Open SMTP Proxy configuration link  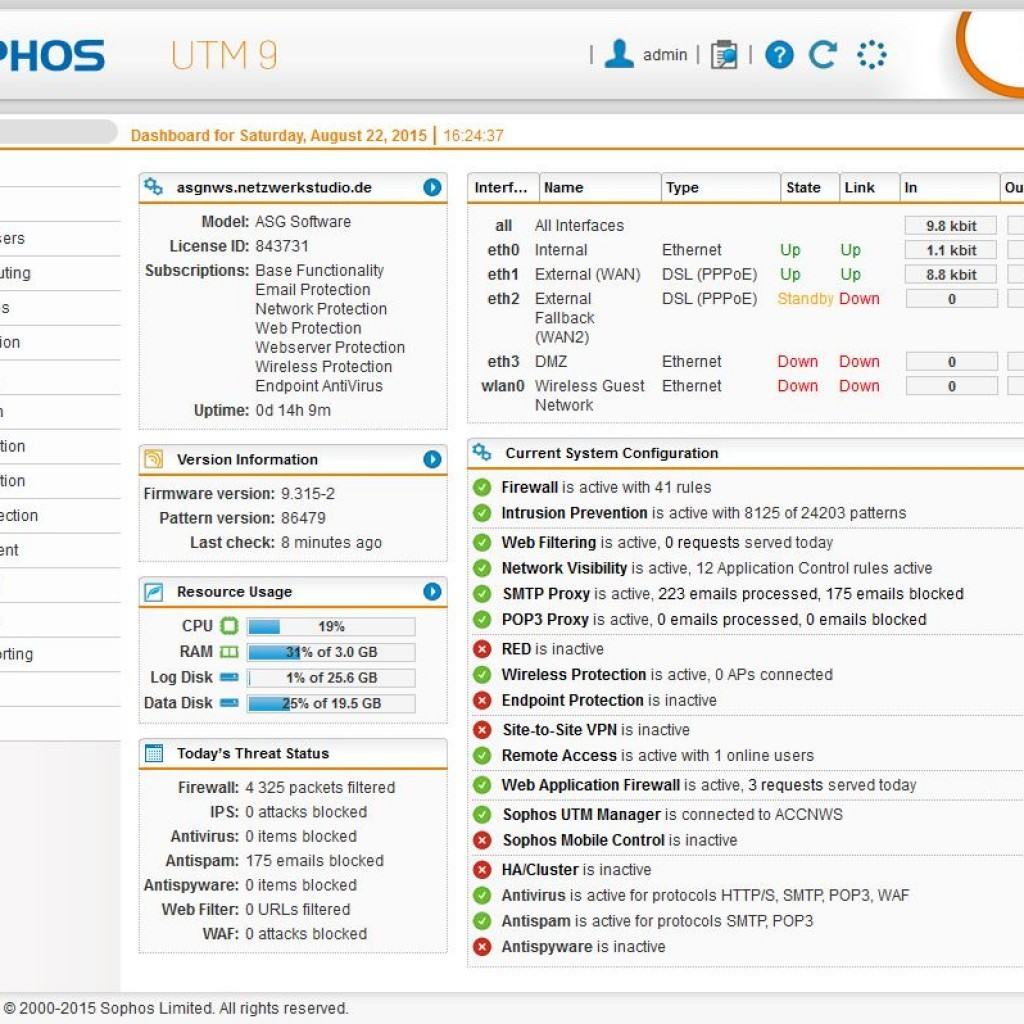click(x=546, y=594)
